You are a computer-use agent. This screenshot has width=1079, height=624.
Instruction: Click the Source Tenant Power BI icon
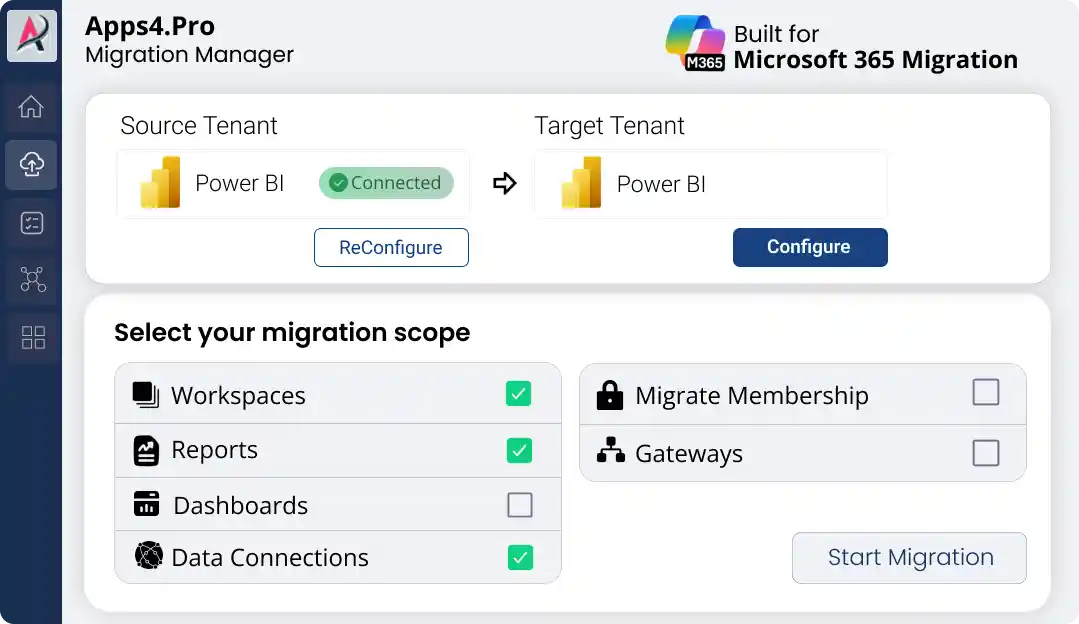click(x=160, y=182)
